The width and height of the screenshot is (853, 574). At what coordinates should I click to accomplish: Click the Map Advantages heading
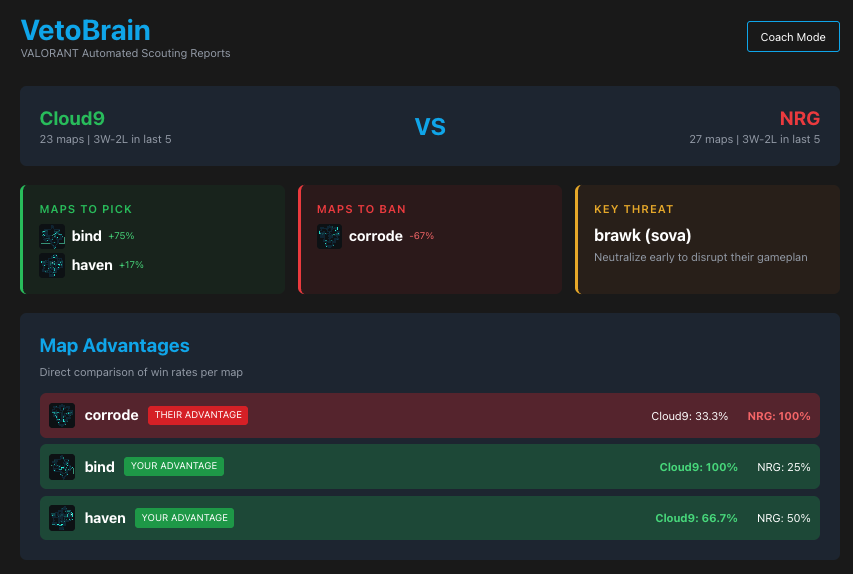coord(114,345)
